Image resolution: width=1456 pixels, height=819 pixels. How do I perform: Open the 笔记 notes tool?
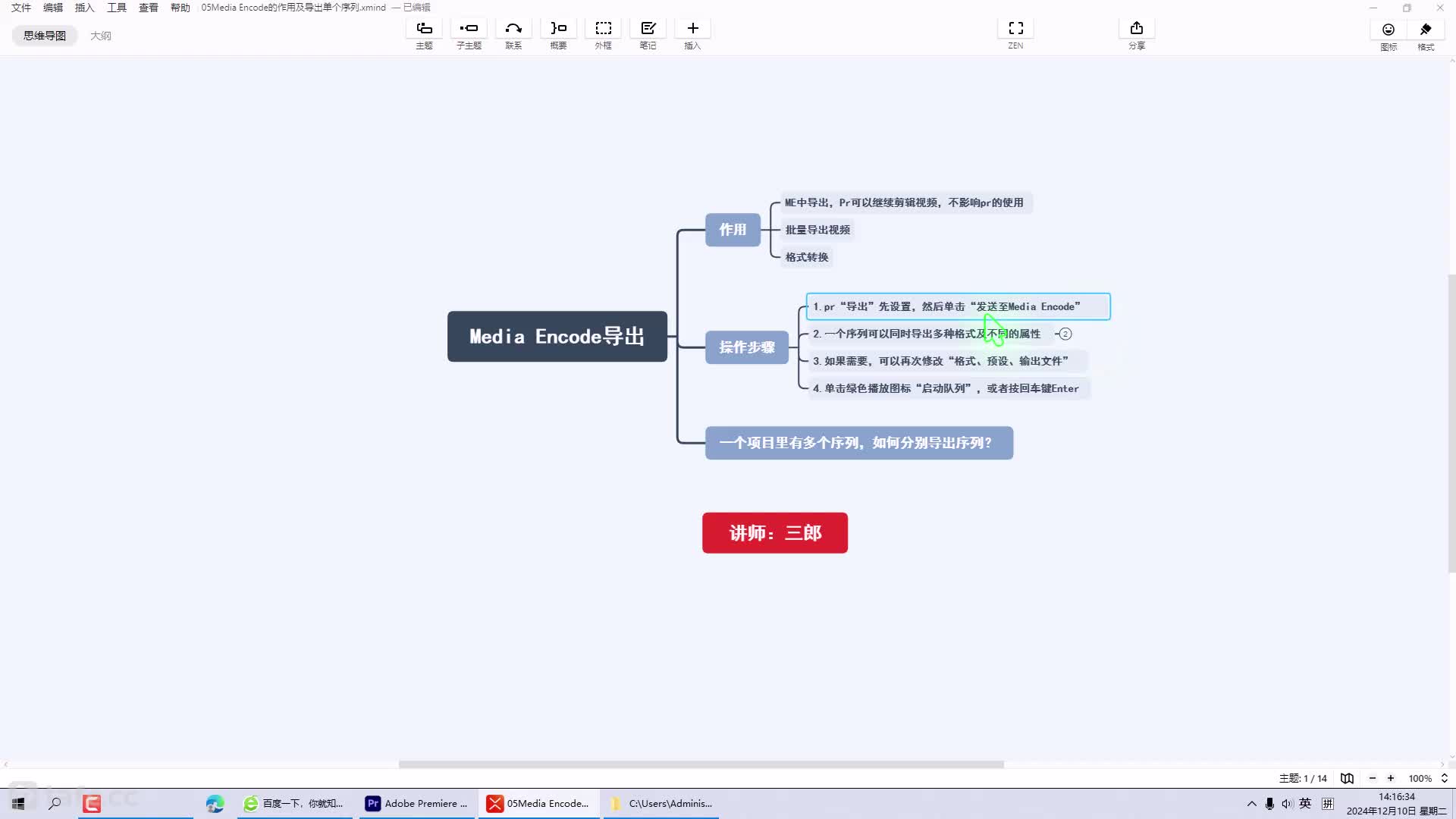click(648, 35)
